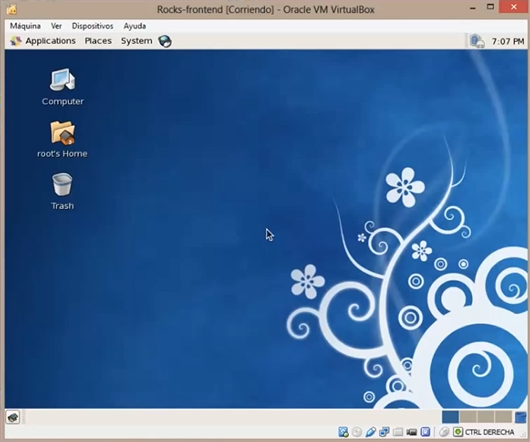Open the Dispositivos menu
The image size is (530, 442).
(92, 26)
